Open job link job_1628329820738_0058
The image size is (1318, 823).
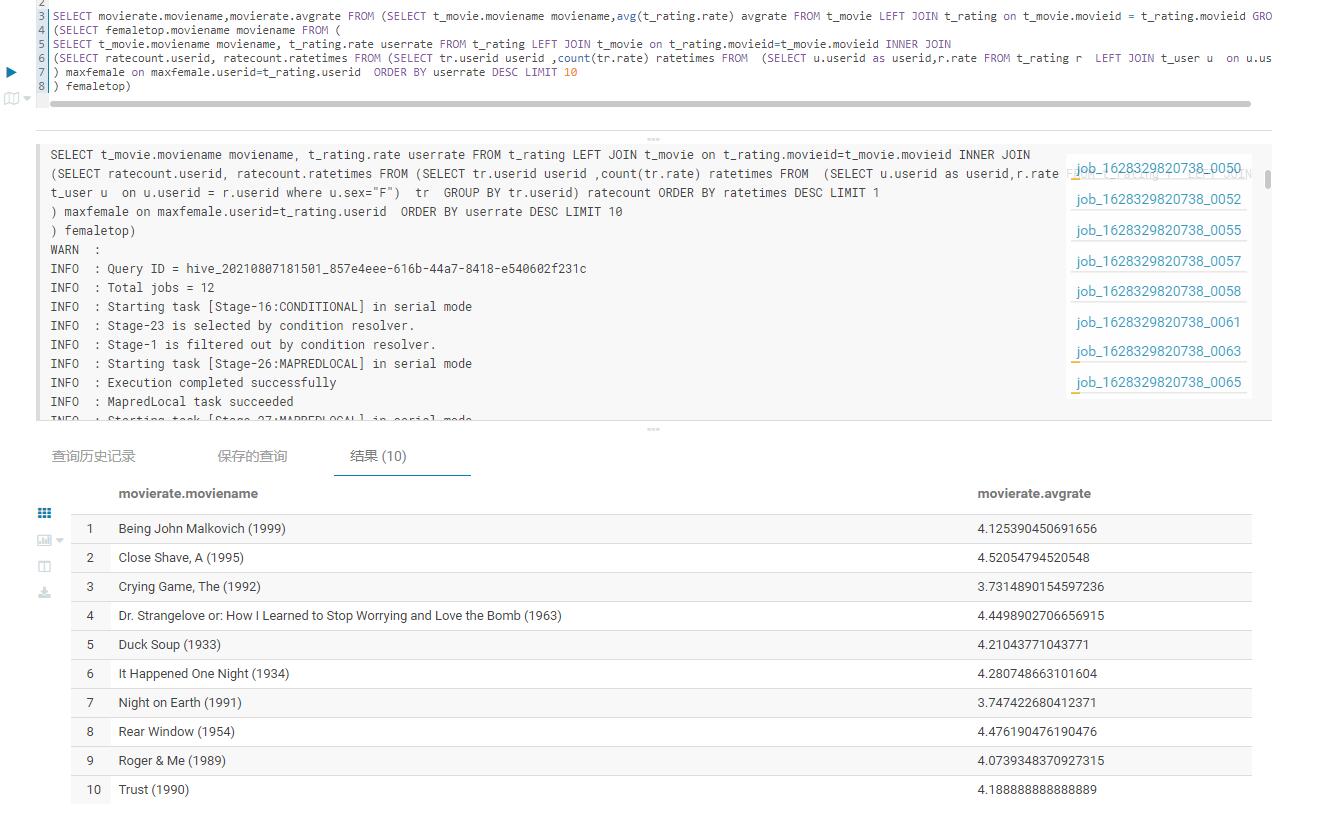tap(1158, 291)
